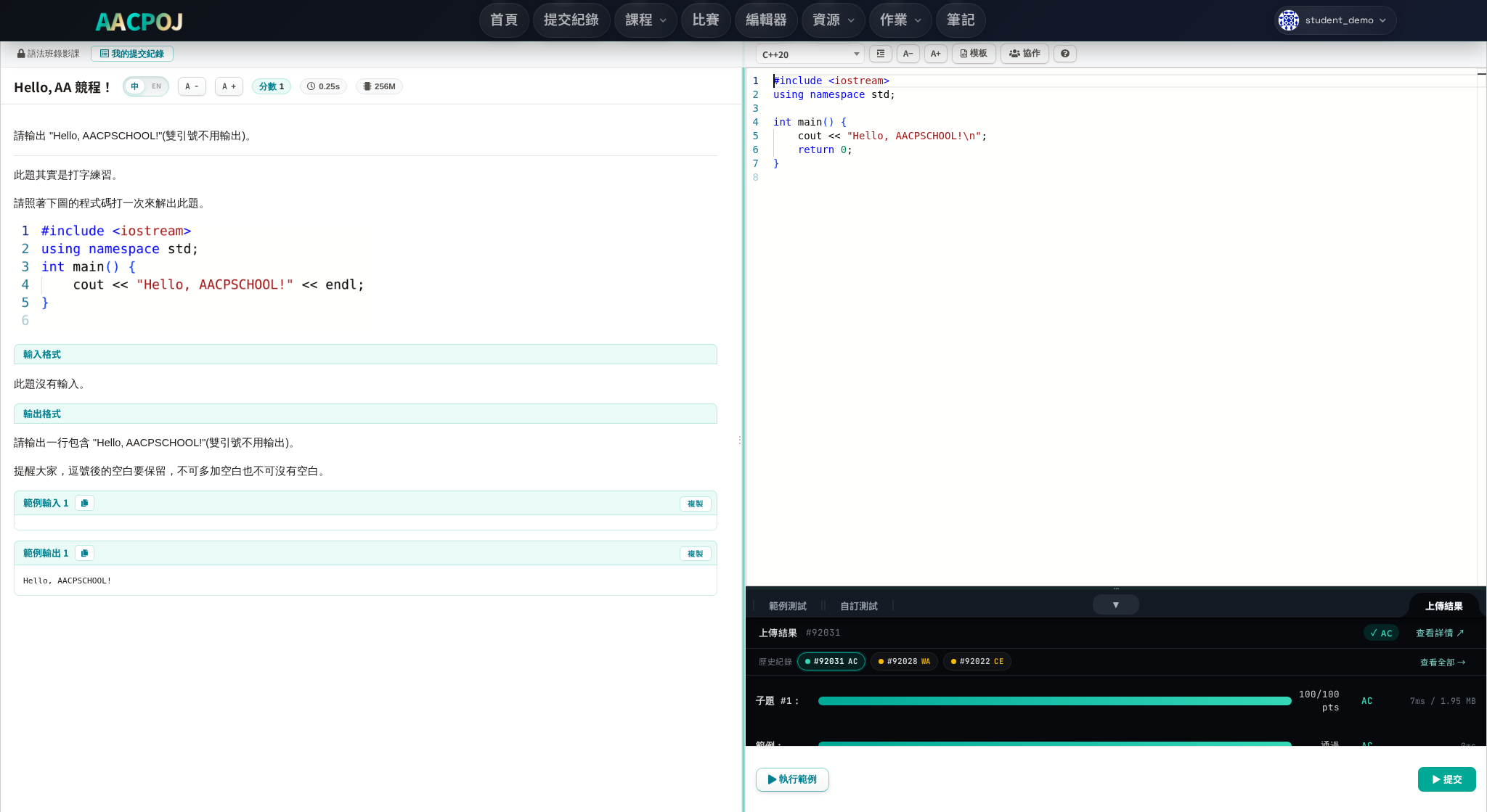Select history submission #92031 AC
The height and width of the screenshot is (812, 1487).
coord(831,661)
